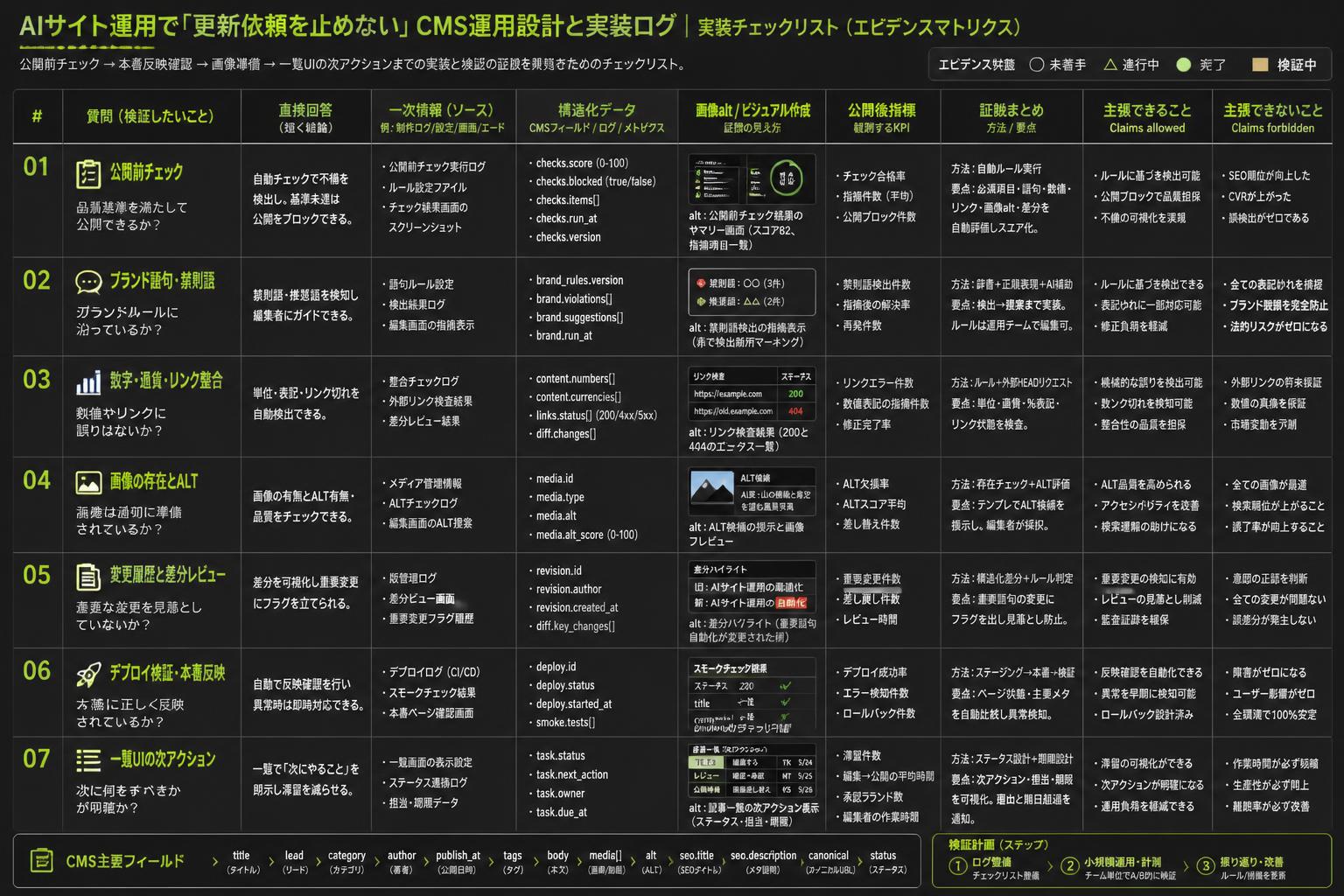Click the row number 01

[36, 166]
